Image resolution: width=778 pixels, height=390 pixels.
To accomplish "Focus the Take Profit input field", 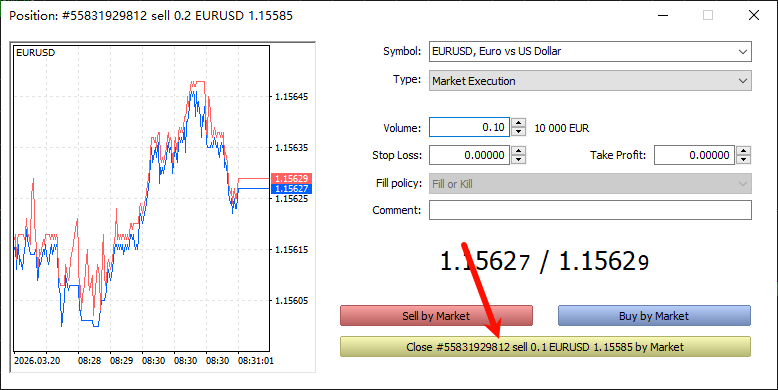I will point(694,155).
